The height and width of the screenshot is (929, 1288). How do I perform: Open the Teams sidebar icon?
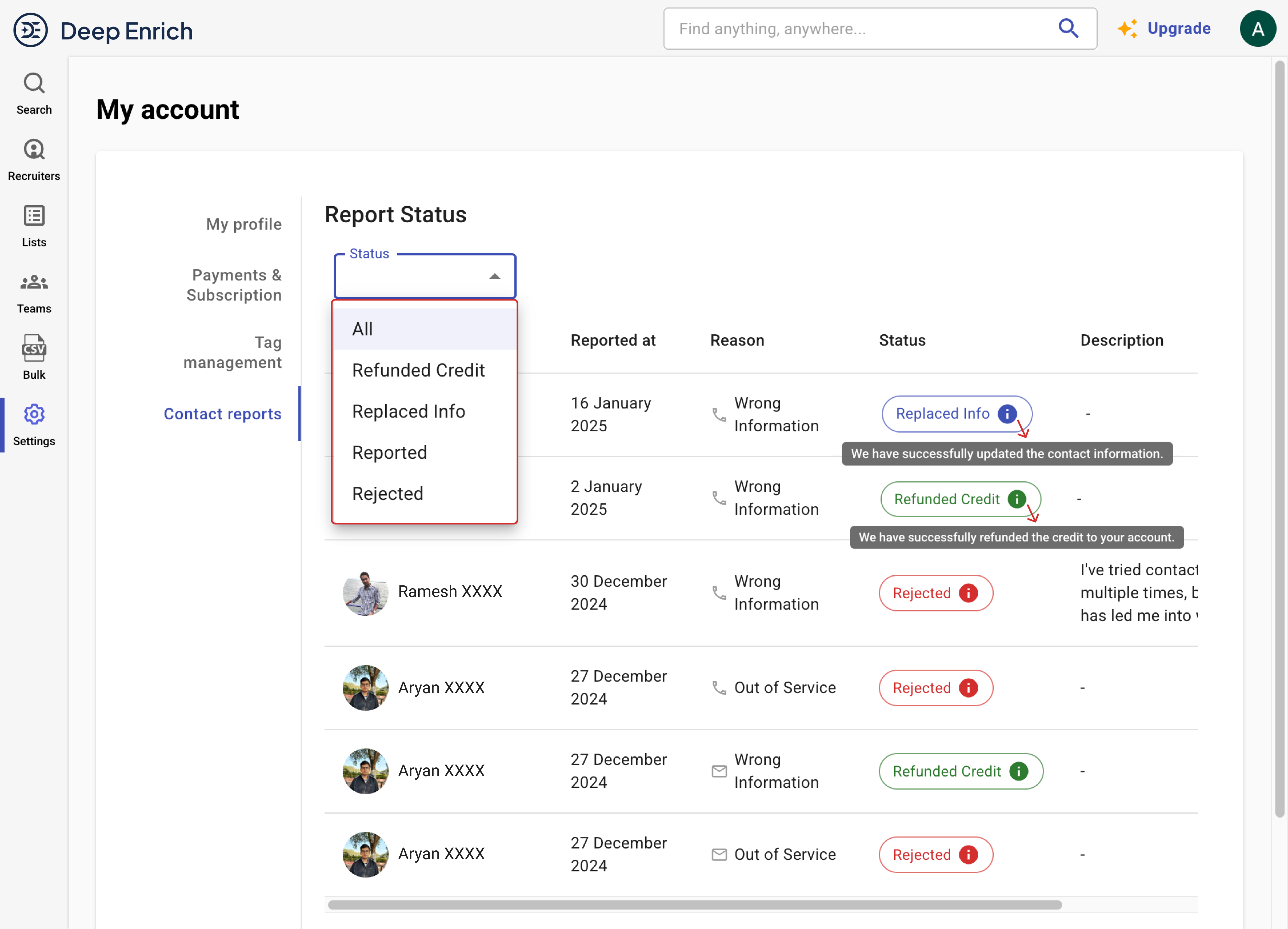34,282
